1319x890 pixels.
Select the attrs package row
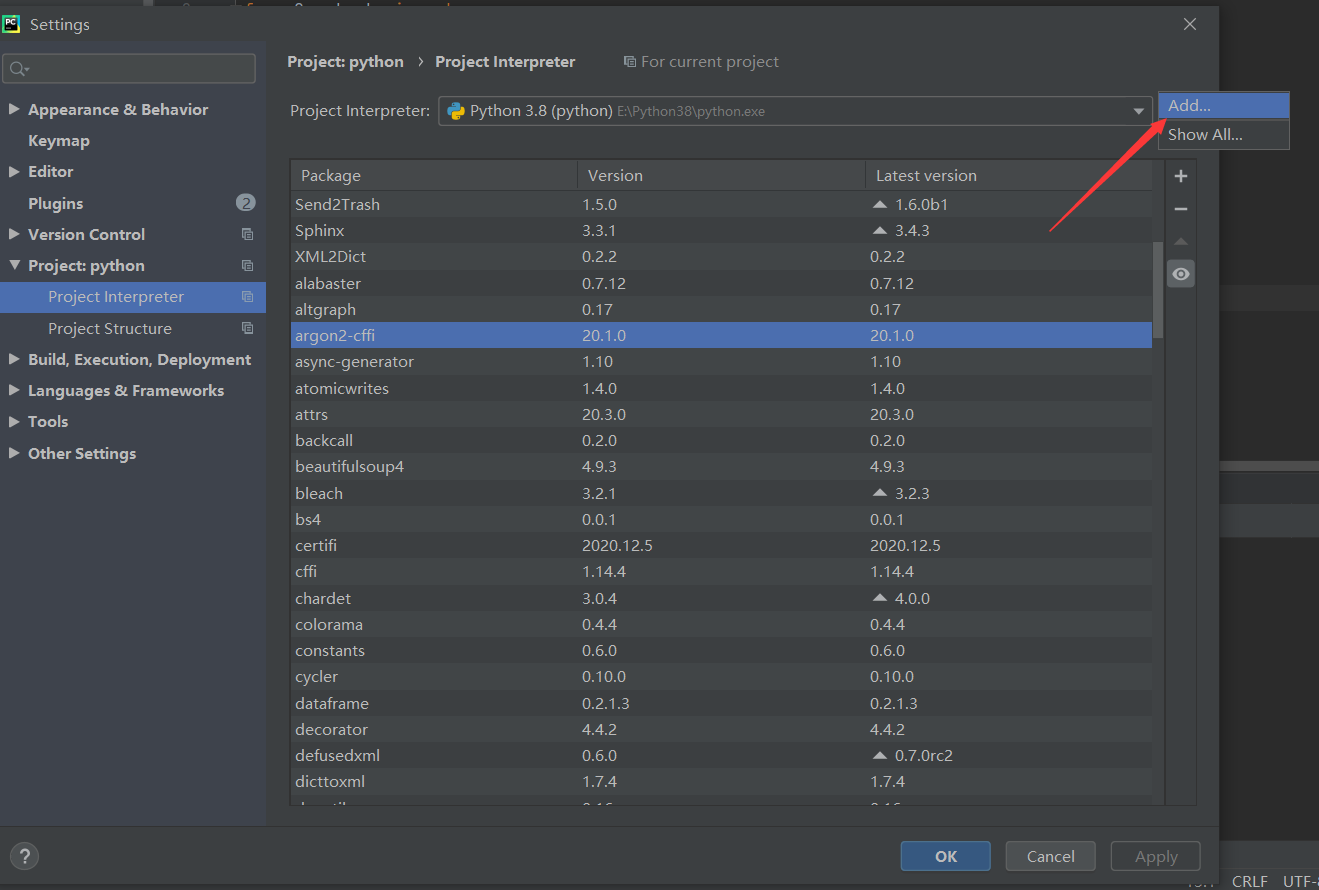(721, 414)
